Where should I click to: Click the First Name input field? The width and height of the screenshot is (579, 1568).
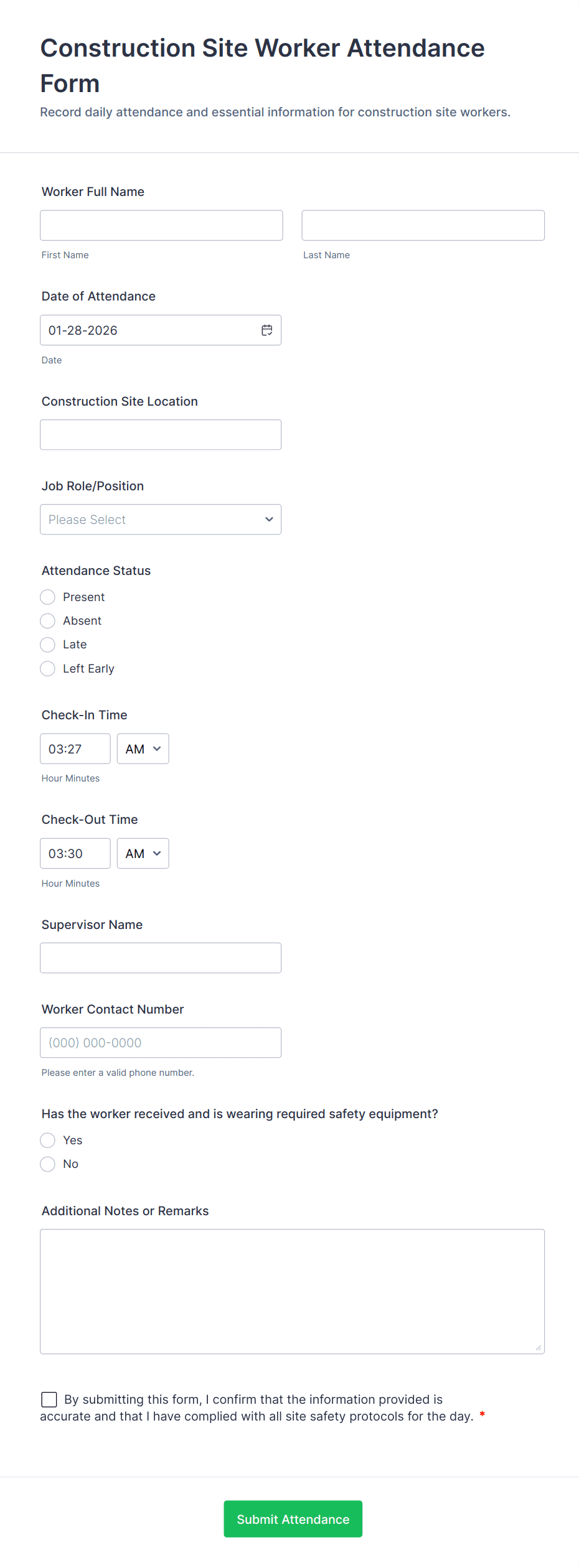(x=161, y=225)
